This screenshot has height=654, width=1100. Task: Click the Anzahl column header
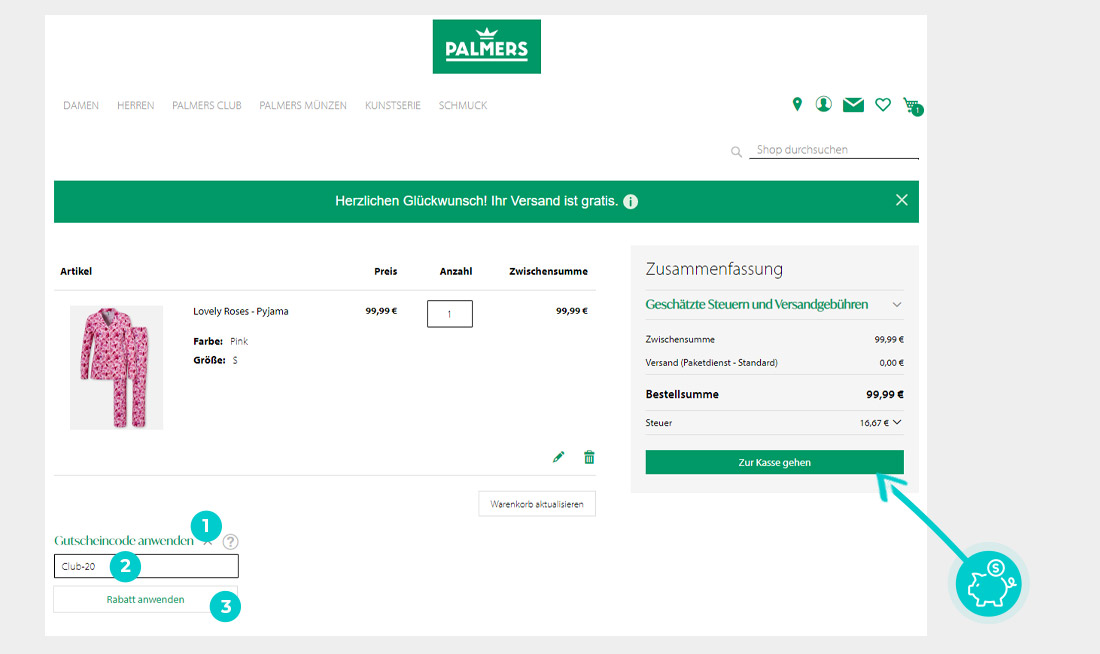pyautogui.click(x=456, y=272)
